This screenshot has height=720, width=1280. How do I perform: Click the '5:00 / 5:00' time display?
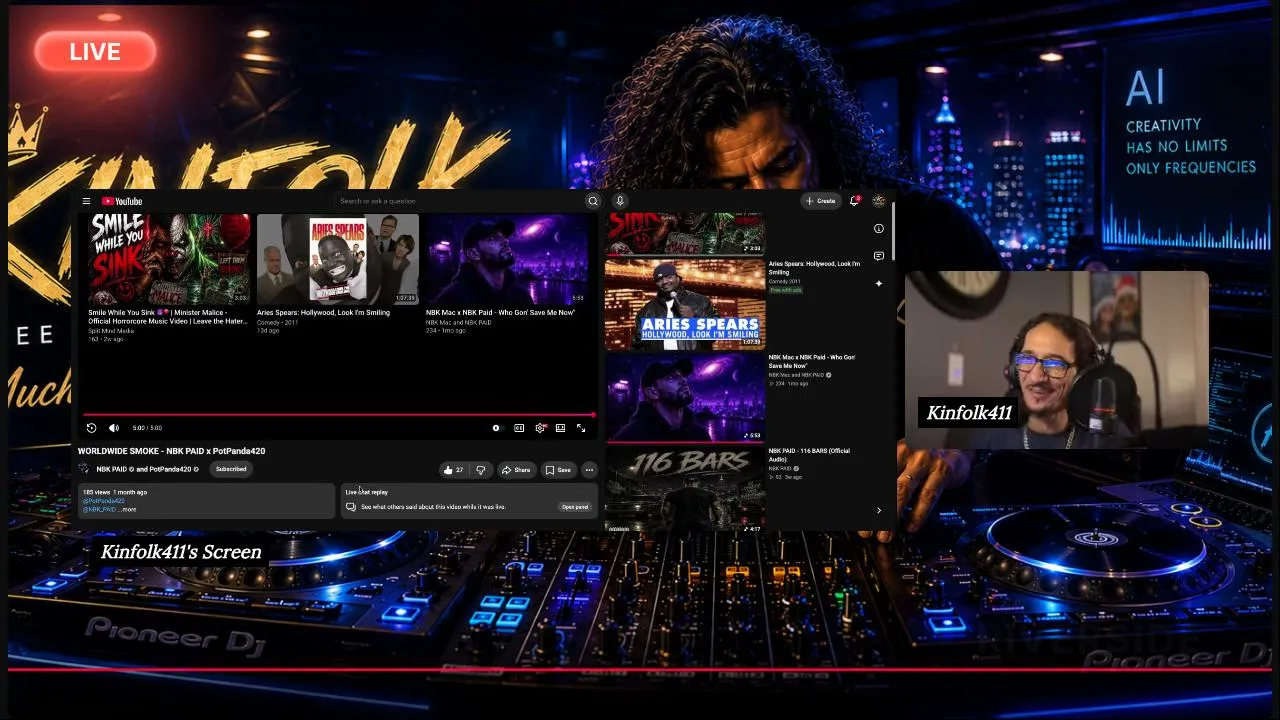pos(146,428)
